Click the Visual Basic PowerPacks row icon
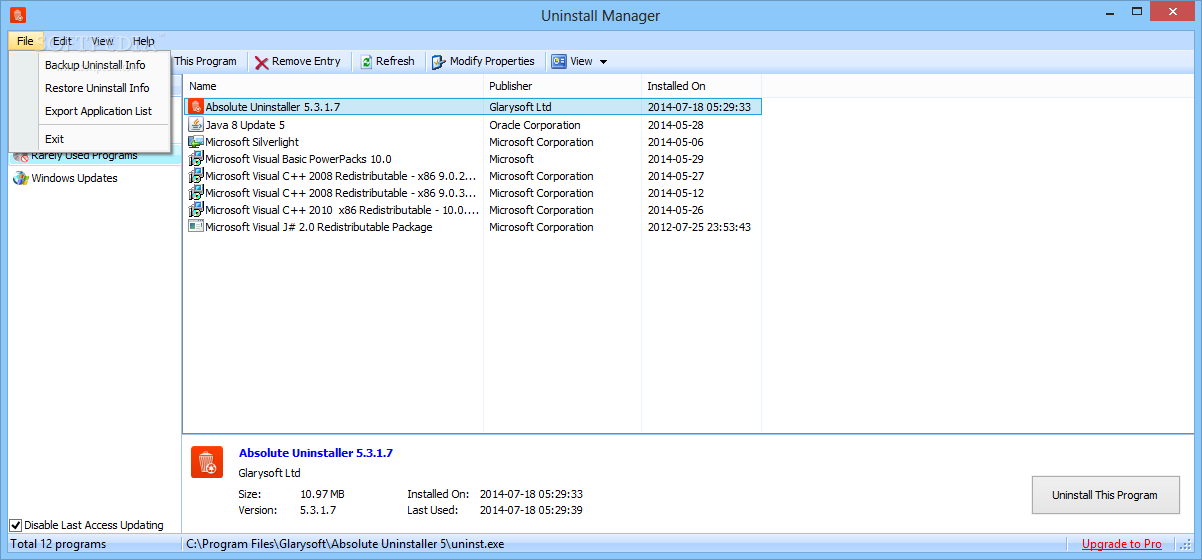Viewport: 1202px width, 560px height. coord(196,159)
